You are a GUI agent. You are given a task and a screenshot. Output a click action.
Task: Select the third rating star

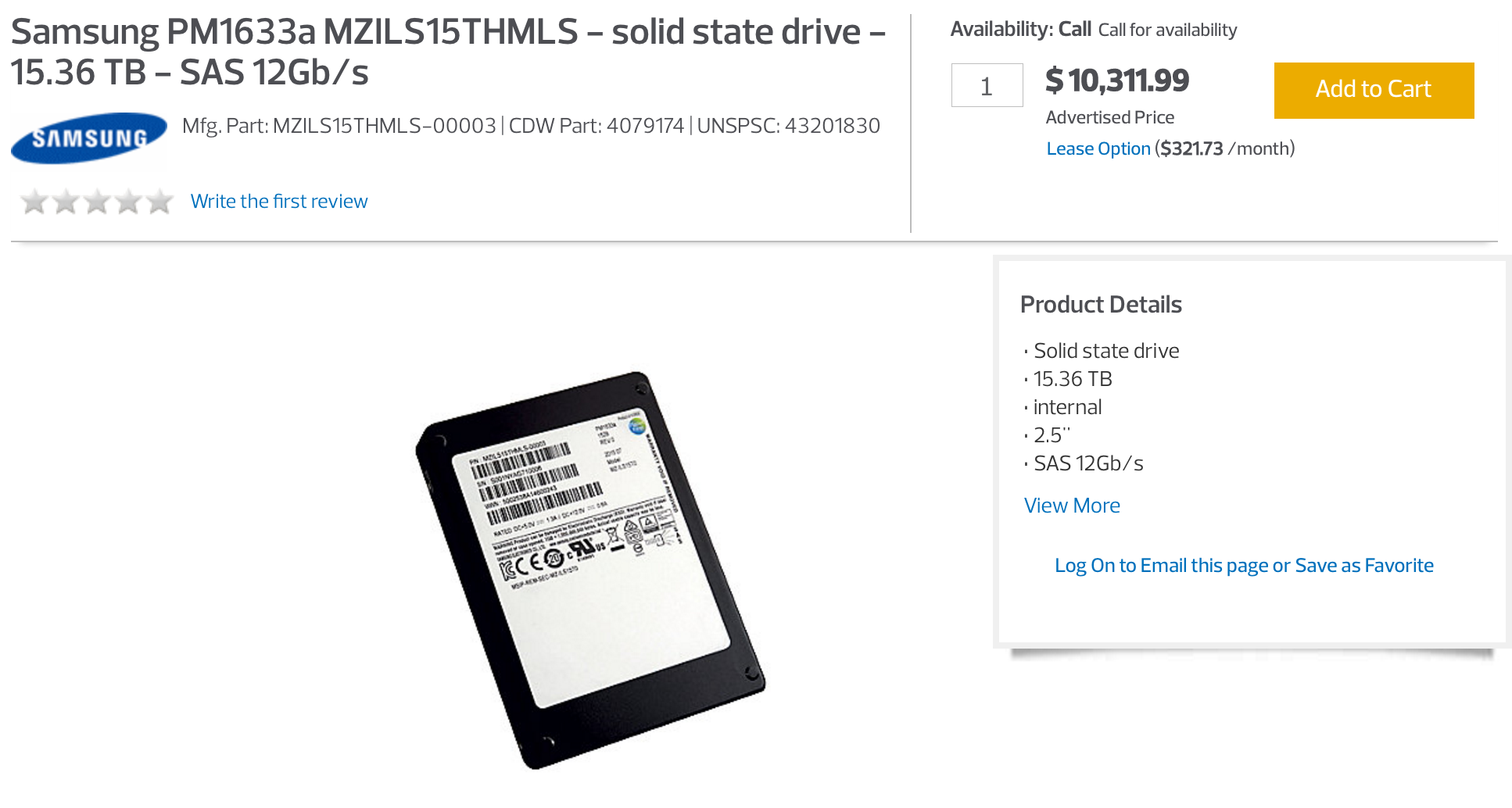pyautogui.click(x=97, y=201)
